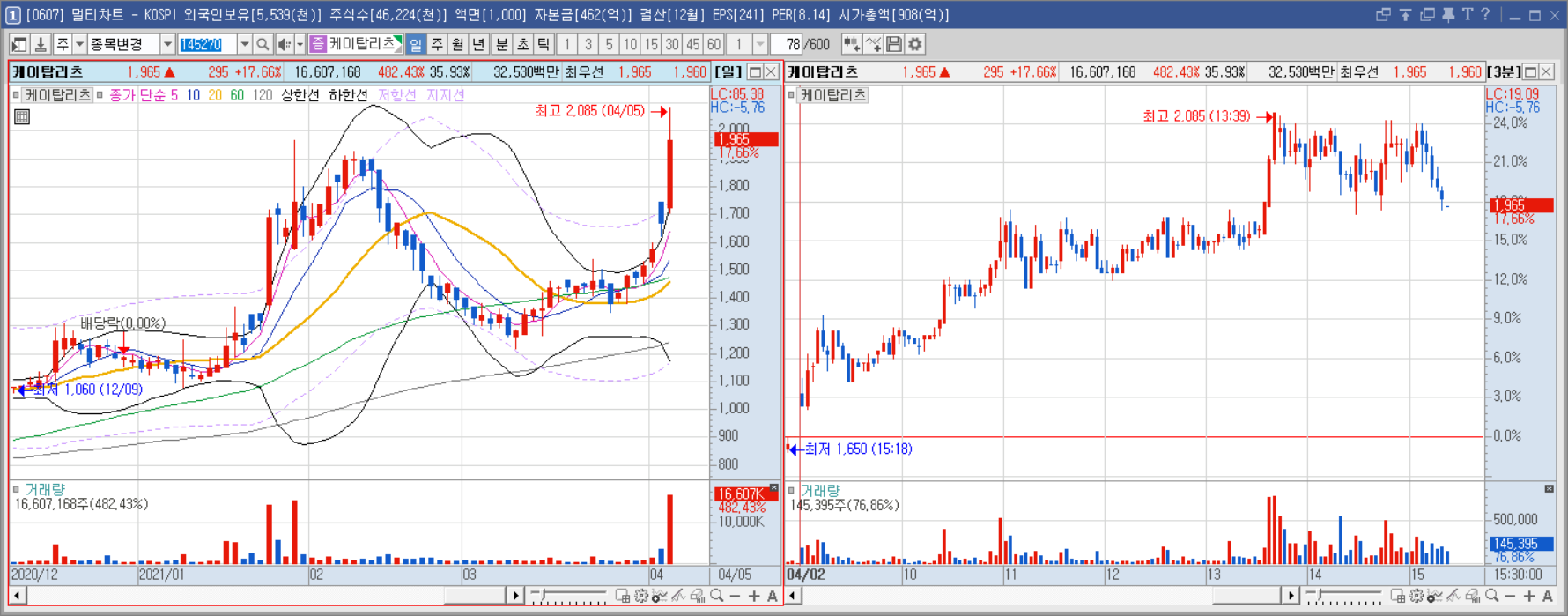Open help with the question mark icon

pos(1485,14)
